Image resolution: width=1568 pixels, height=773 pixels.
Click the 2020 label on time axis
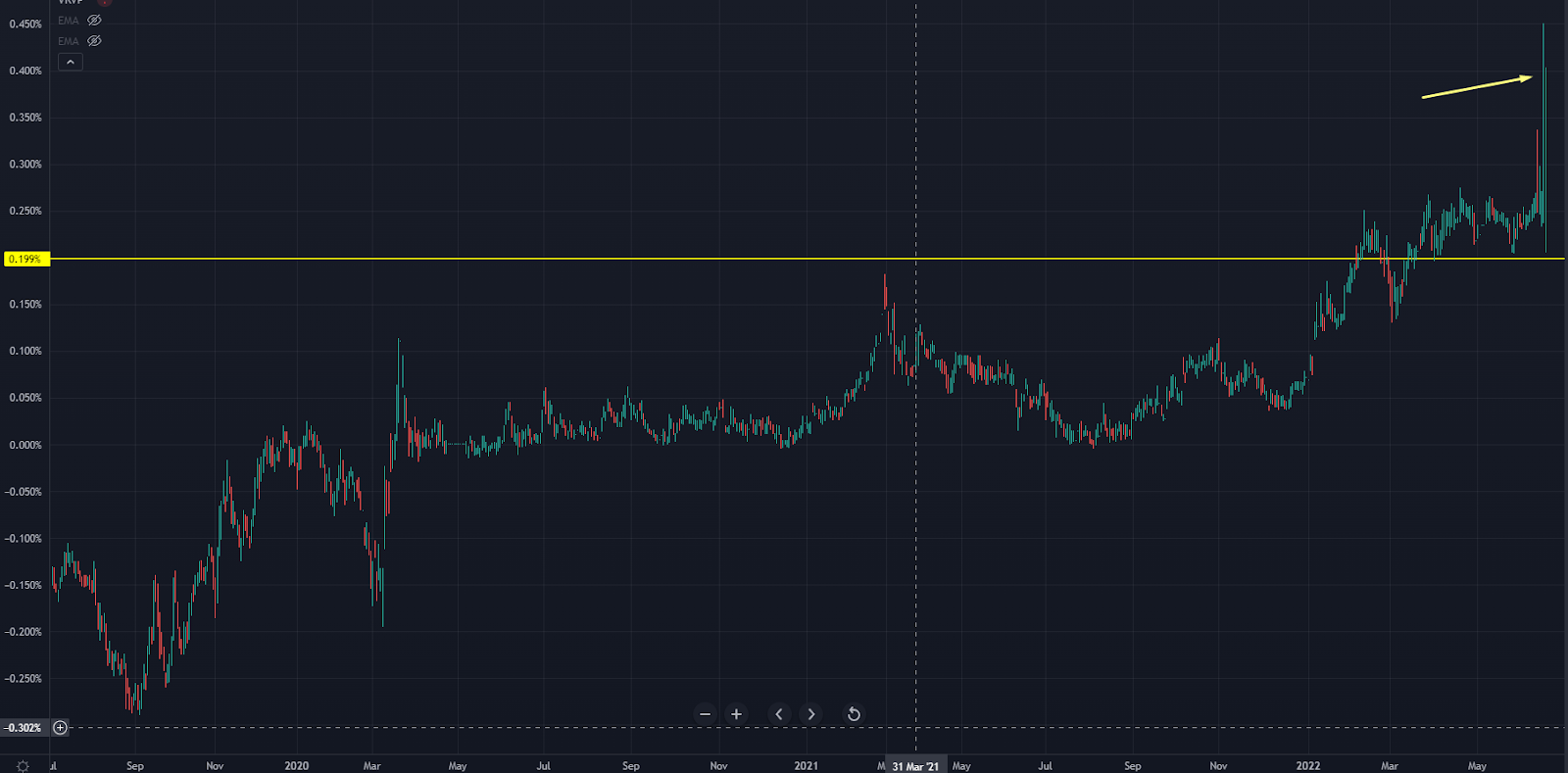pos(296,766)
